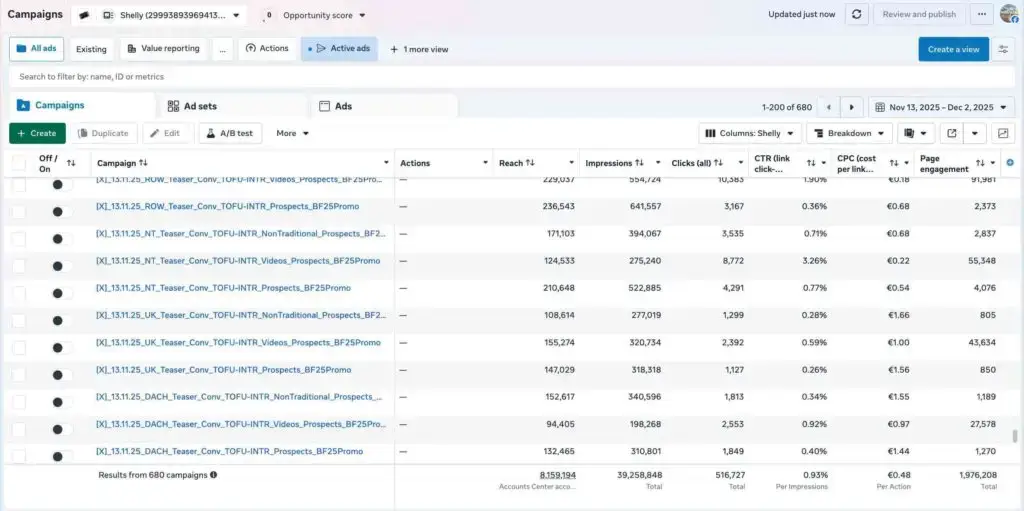Select the DACH_Teaser Videos row checkbox
Screen dimensions: 1024x511
coord(19,429)
